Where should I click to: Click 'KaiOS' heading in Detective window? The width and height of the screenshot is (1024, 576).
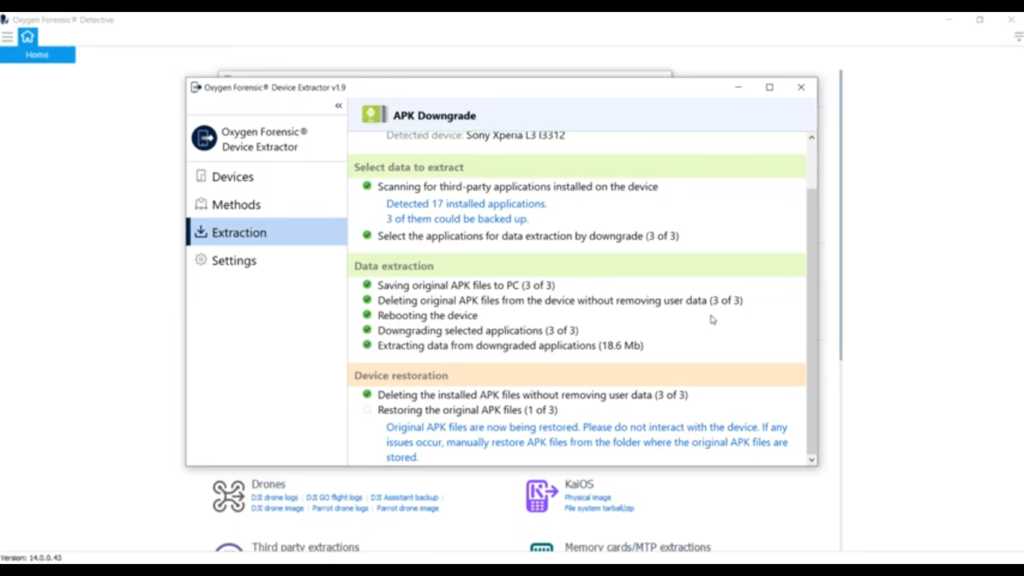point(579,484)
